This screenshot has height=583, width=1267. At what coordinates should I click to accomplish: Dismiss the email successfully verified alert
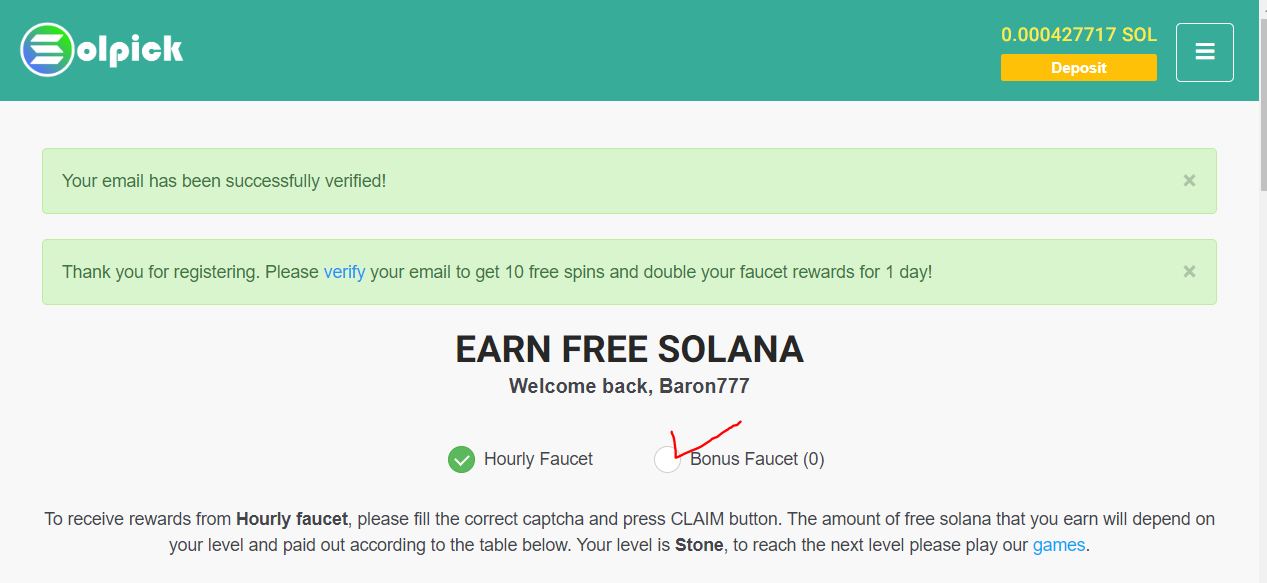pos(1189,181)
